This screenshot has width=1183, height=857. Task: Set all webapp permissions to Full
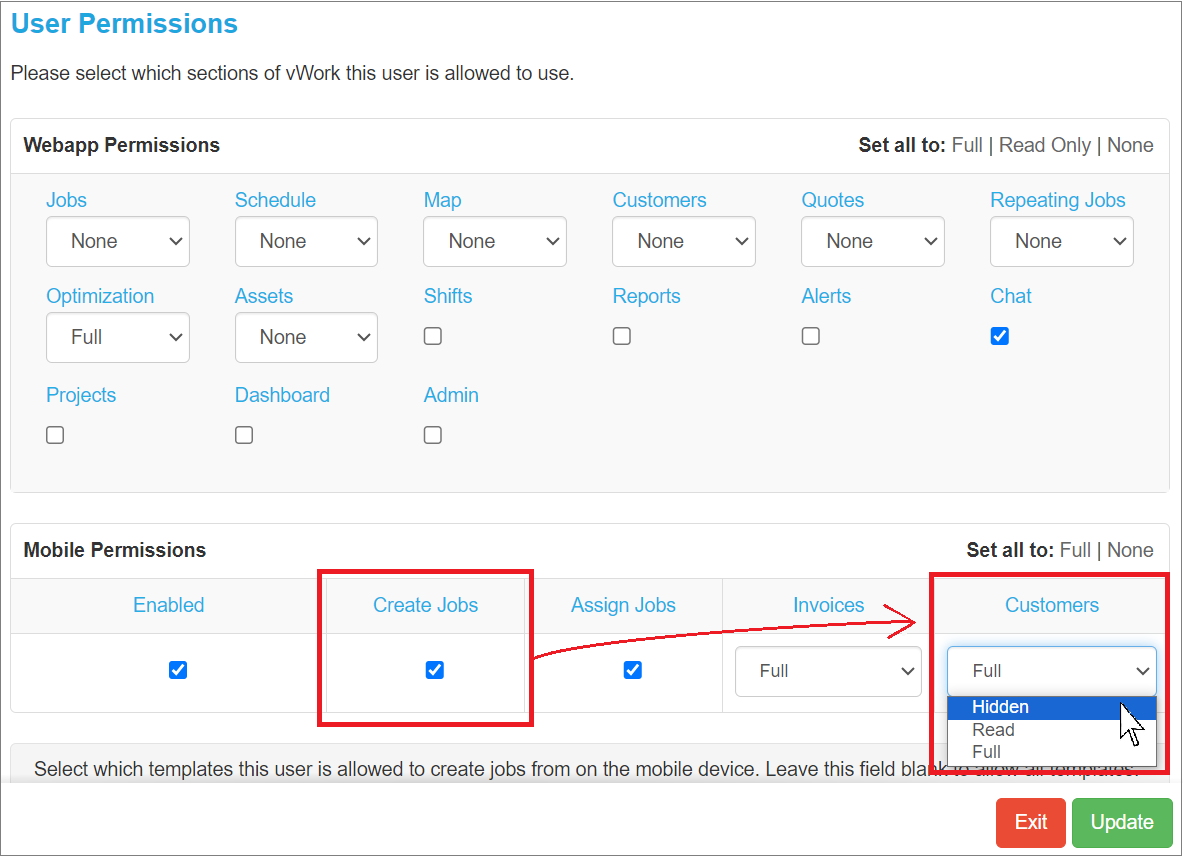click(x=966, y=145)
